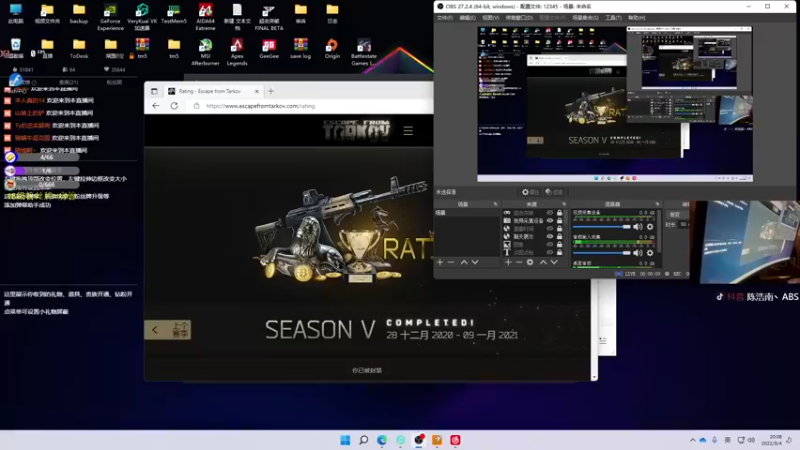
Task: Toggle lock on text source row in OBS
Action: (560, 252)
